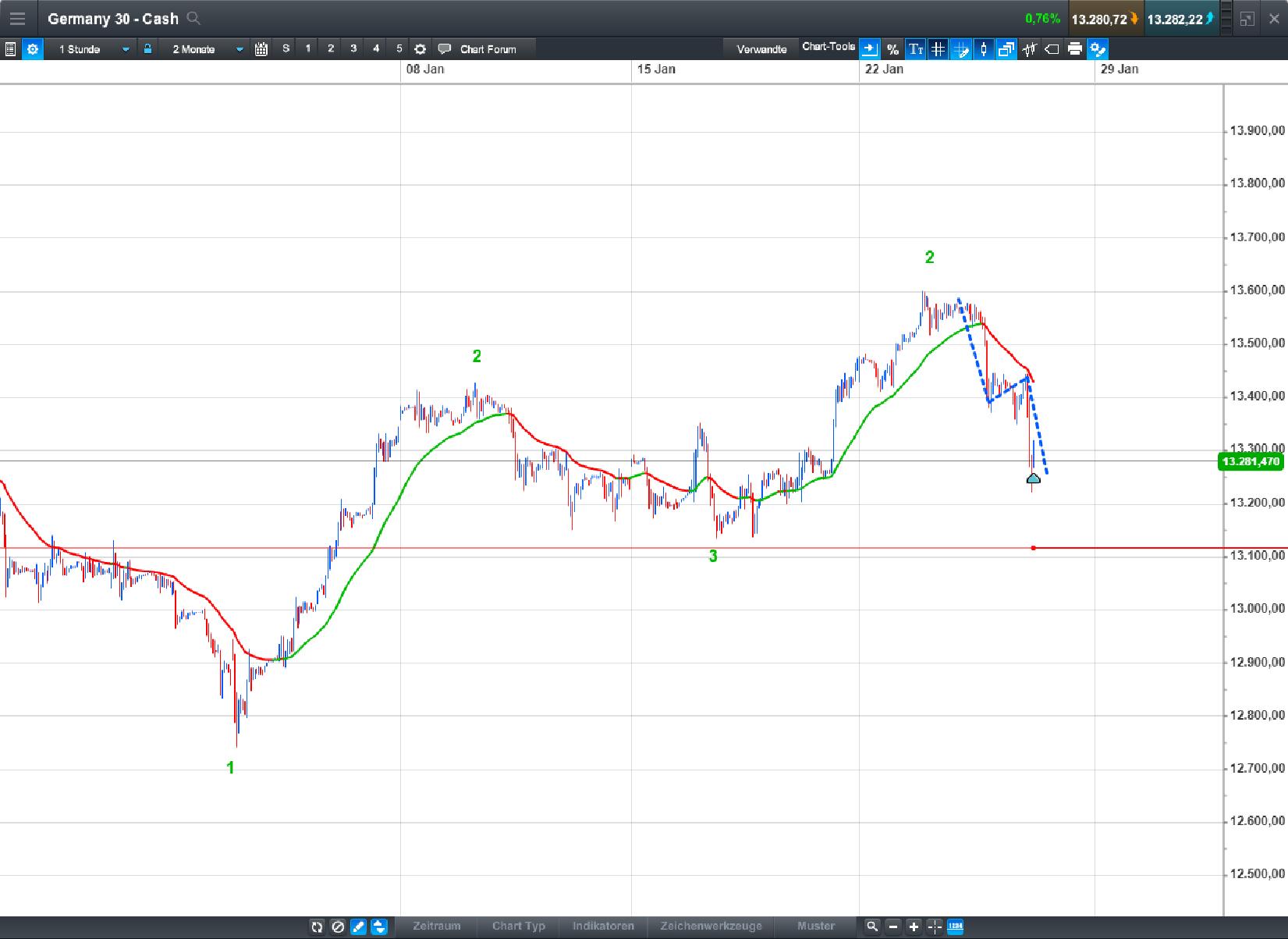Open the drawing pencil tool in Chart-Tools

(x=962, y=48)
